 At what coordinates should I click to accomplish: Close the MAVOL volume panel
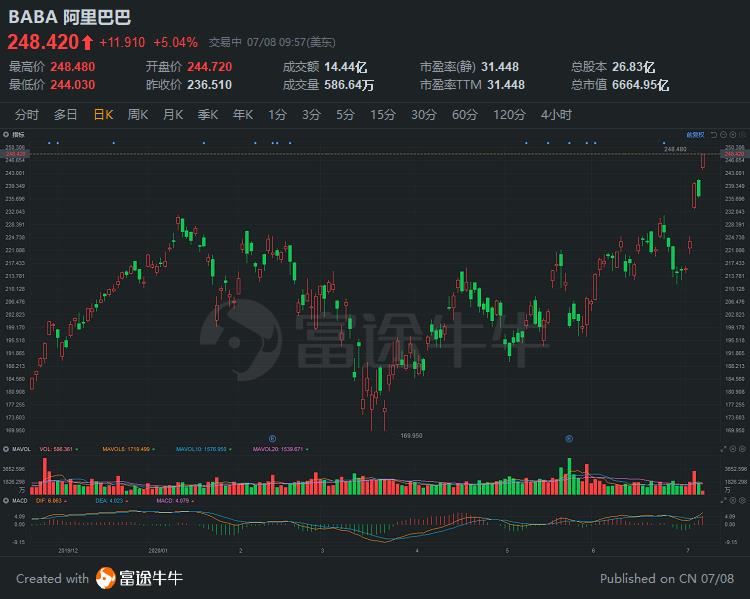(742, 449)
